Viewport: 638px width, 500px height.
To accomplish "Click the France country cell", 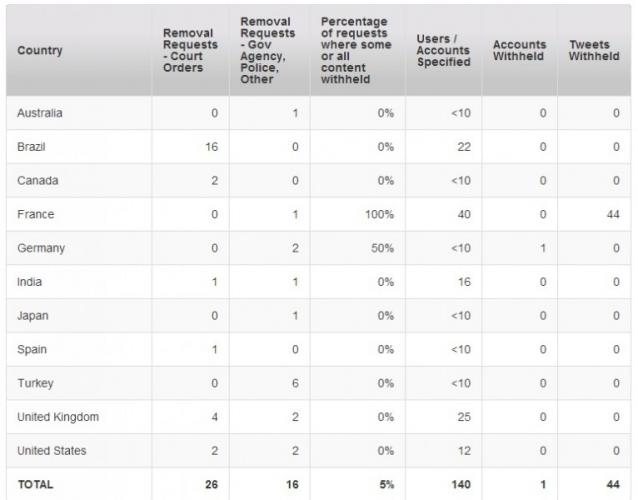I will [x=35, y=214].
